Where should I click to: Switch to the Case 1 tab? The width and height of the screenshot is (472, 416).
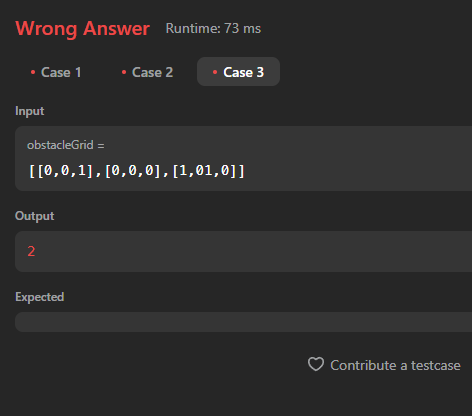56,72
